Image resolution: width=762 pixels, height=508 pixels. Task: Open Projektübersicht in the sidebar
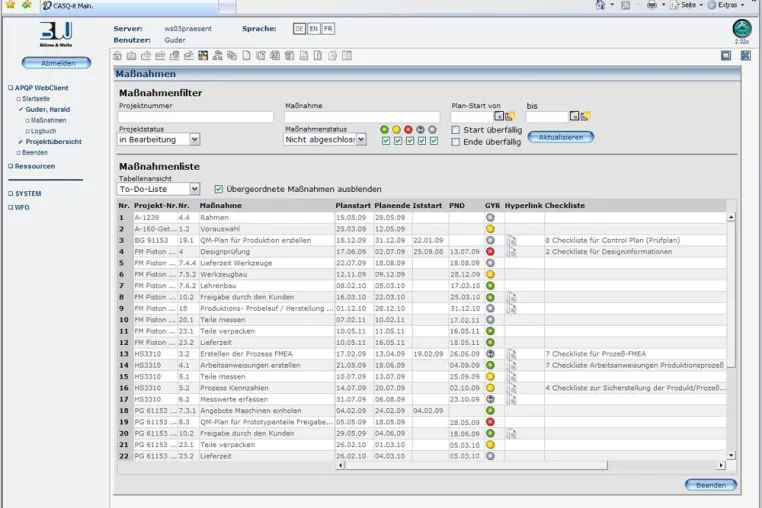pos(53,142)
